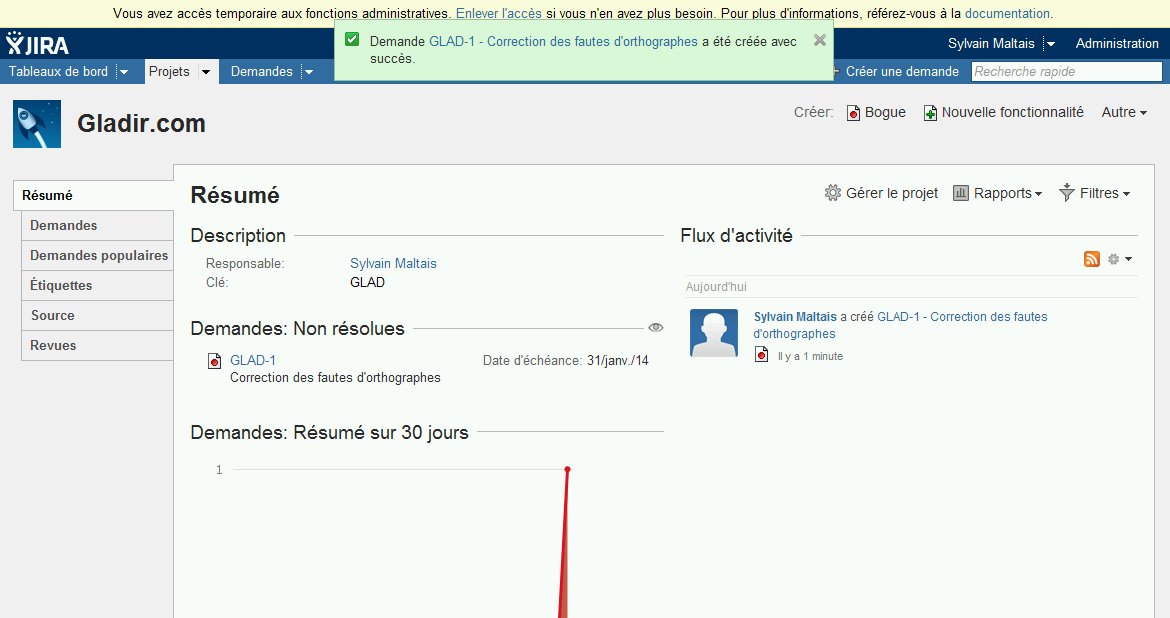Expand the activity stream gear dropdown arrow
Image resolution: width=1170 pixels, height=618 pixels.
coord(1128,259)
